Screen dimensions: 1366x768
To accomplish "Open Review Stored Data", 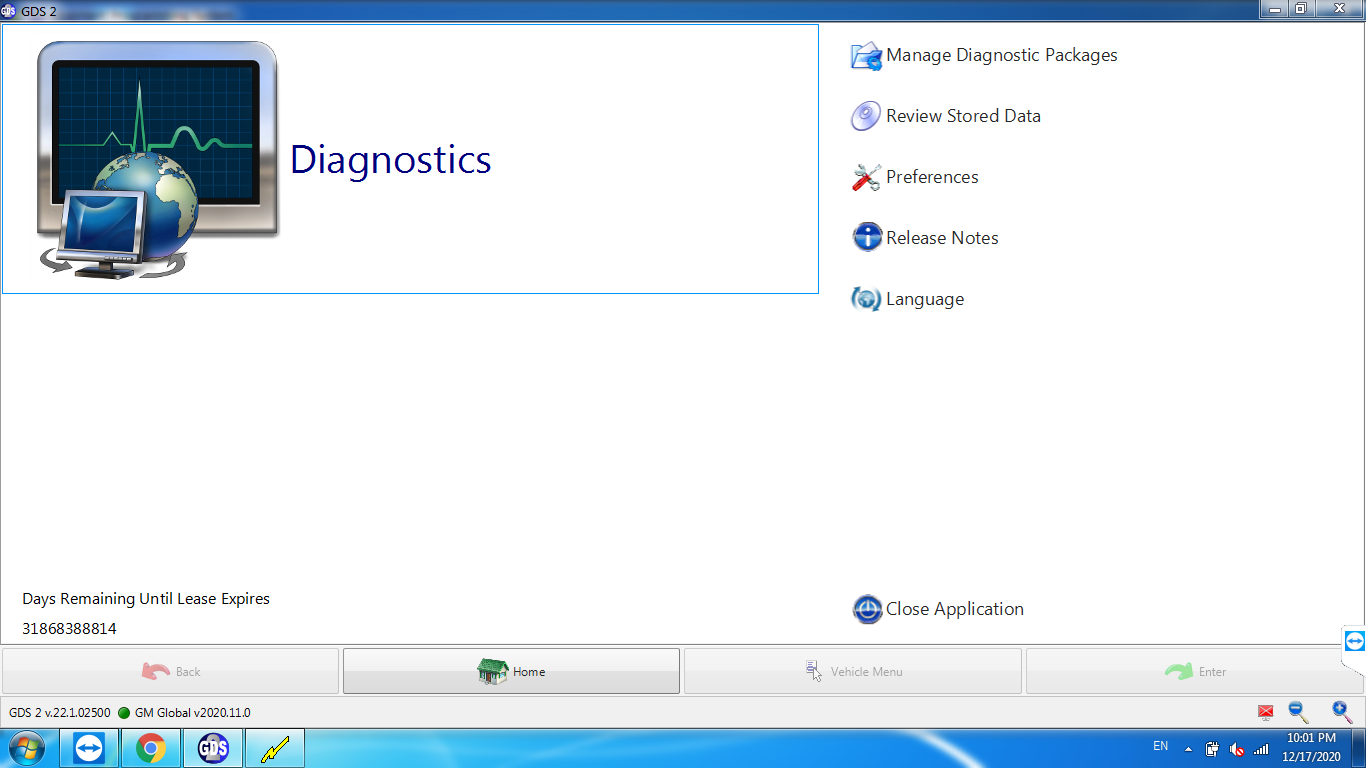I will tap(963, 116).
